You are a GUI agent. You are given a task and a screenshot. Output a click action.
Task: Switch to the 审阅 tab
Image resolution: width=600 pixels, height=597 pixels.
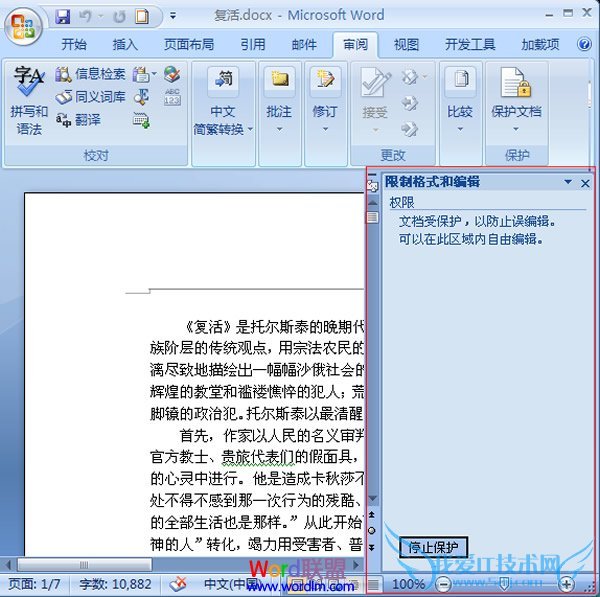(355, 44)
